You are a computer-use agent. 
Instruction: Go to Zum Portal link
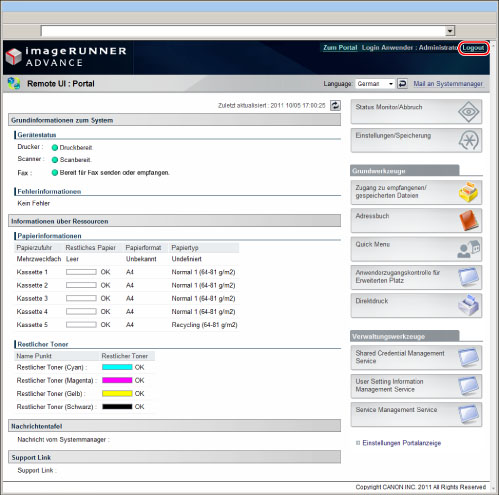340,48
